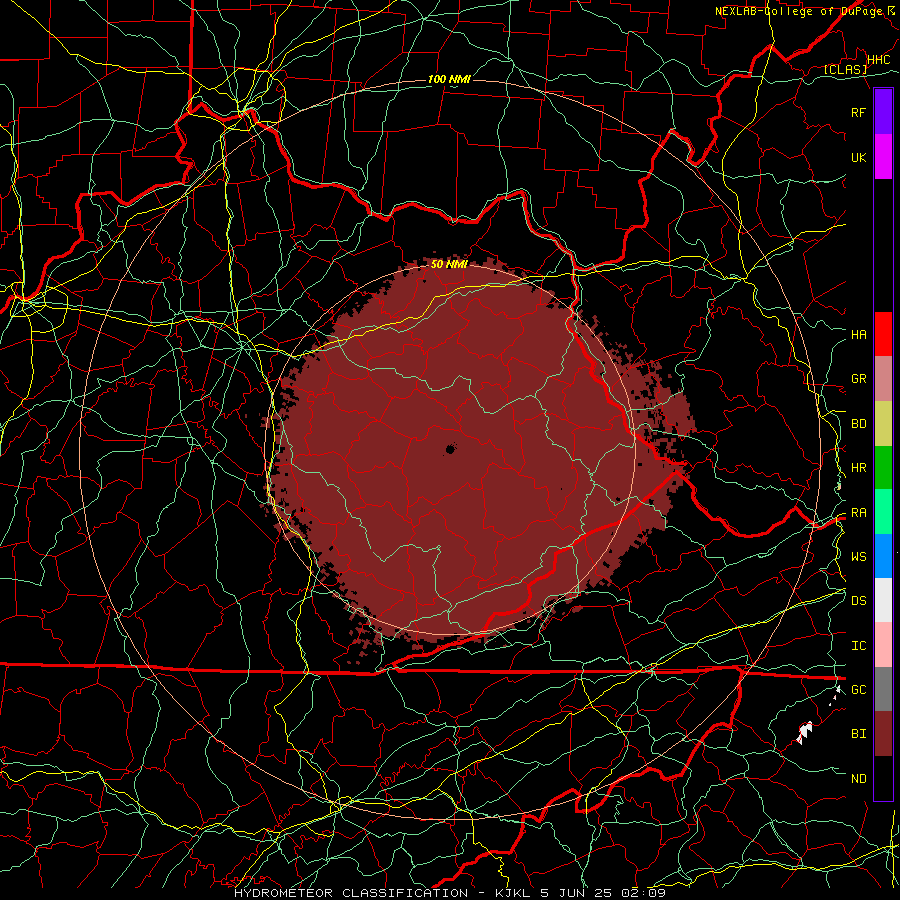Click the HA legend label

pos(859,334)
